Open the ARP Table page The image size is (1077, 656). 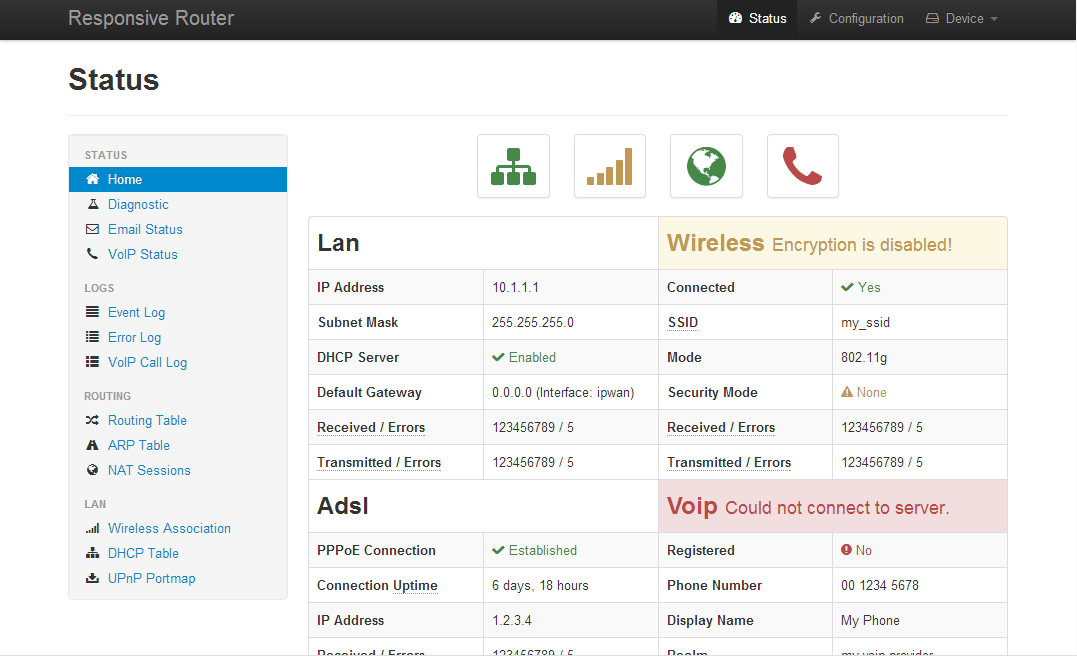tap(138, 445)
